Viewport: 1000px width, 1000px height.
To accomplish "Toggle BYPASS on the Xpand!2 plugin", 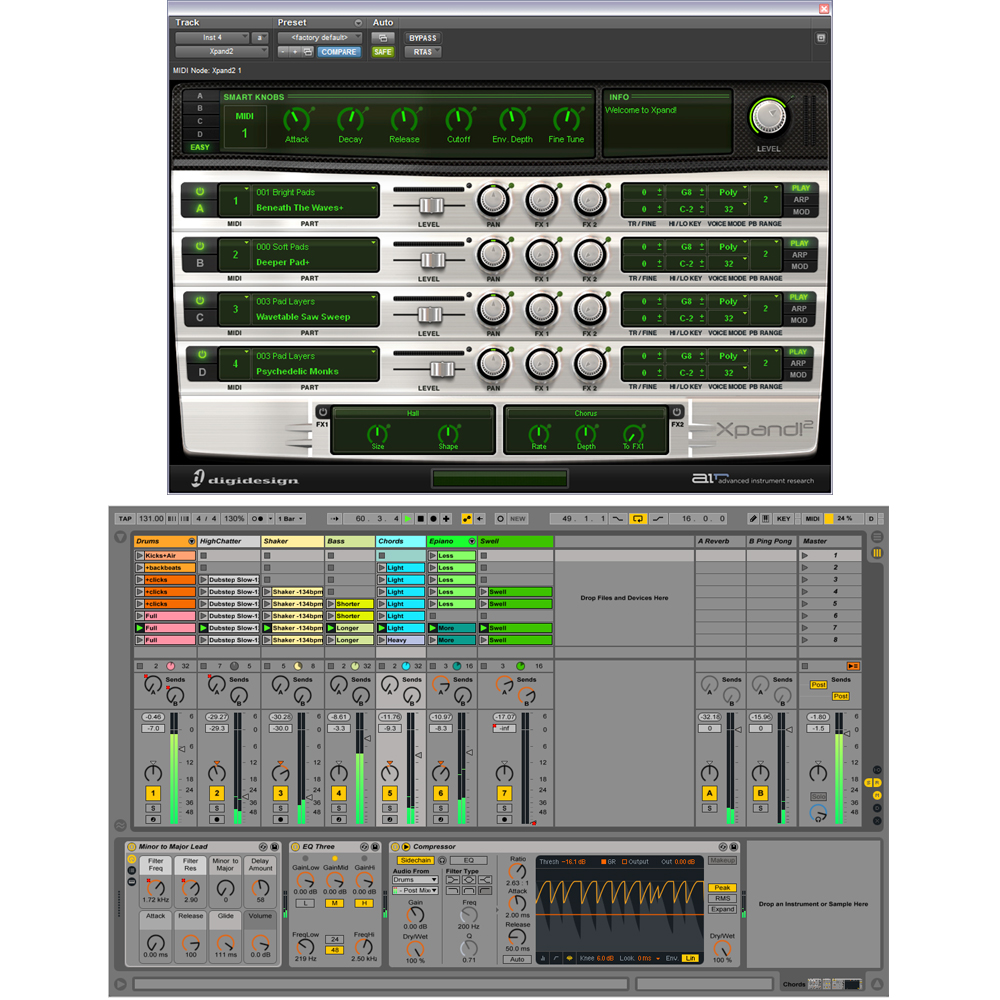I will [423, 38].
